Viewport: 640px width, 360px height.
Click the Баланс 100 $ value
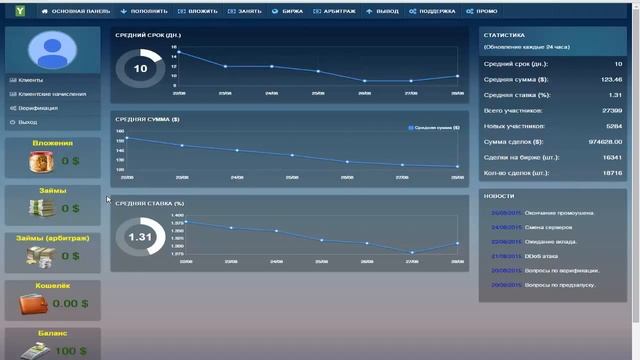click(x=71, y=351)
